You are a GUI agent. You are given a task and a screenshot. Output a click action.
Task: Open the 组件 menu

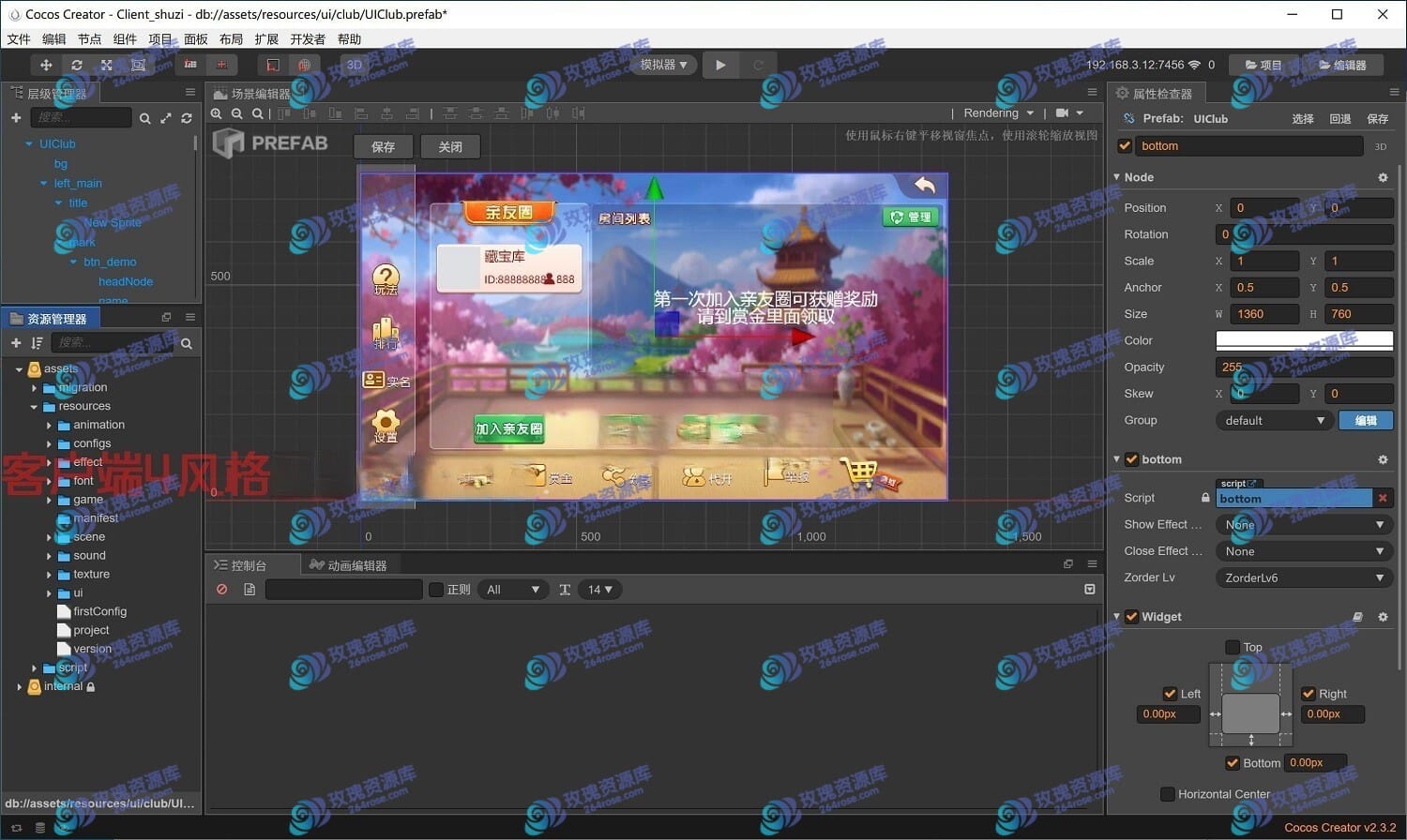coord(125,39)
